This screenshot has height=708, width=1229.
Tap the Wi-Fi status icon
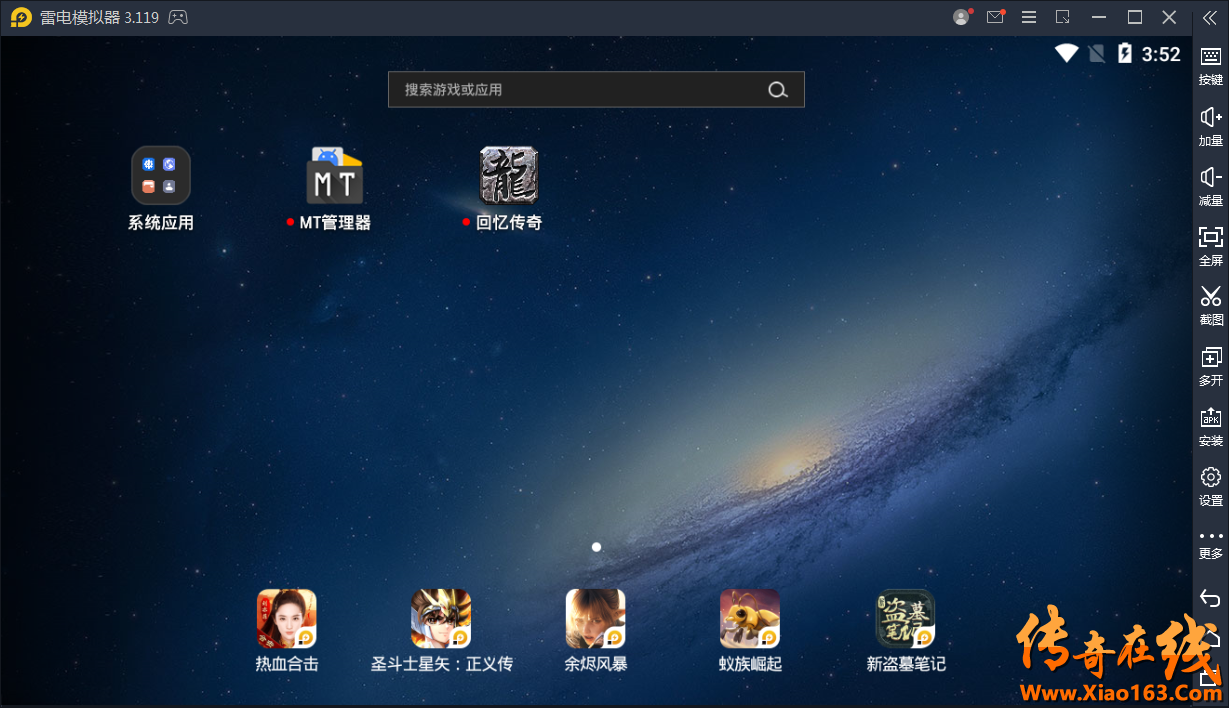click(x=1066, y=53)
